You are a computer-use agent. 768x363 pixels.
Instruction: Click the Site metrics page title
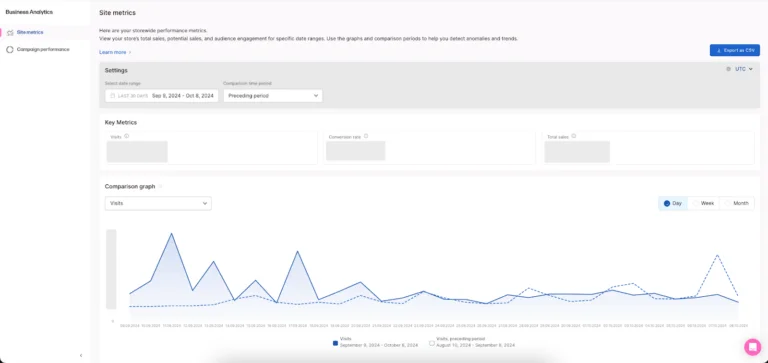(x=118, y=13)
